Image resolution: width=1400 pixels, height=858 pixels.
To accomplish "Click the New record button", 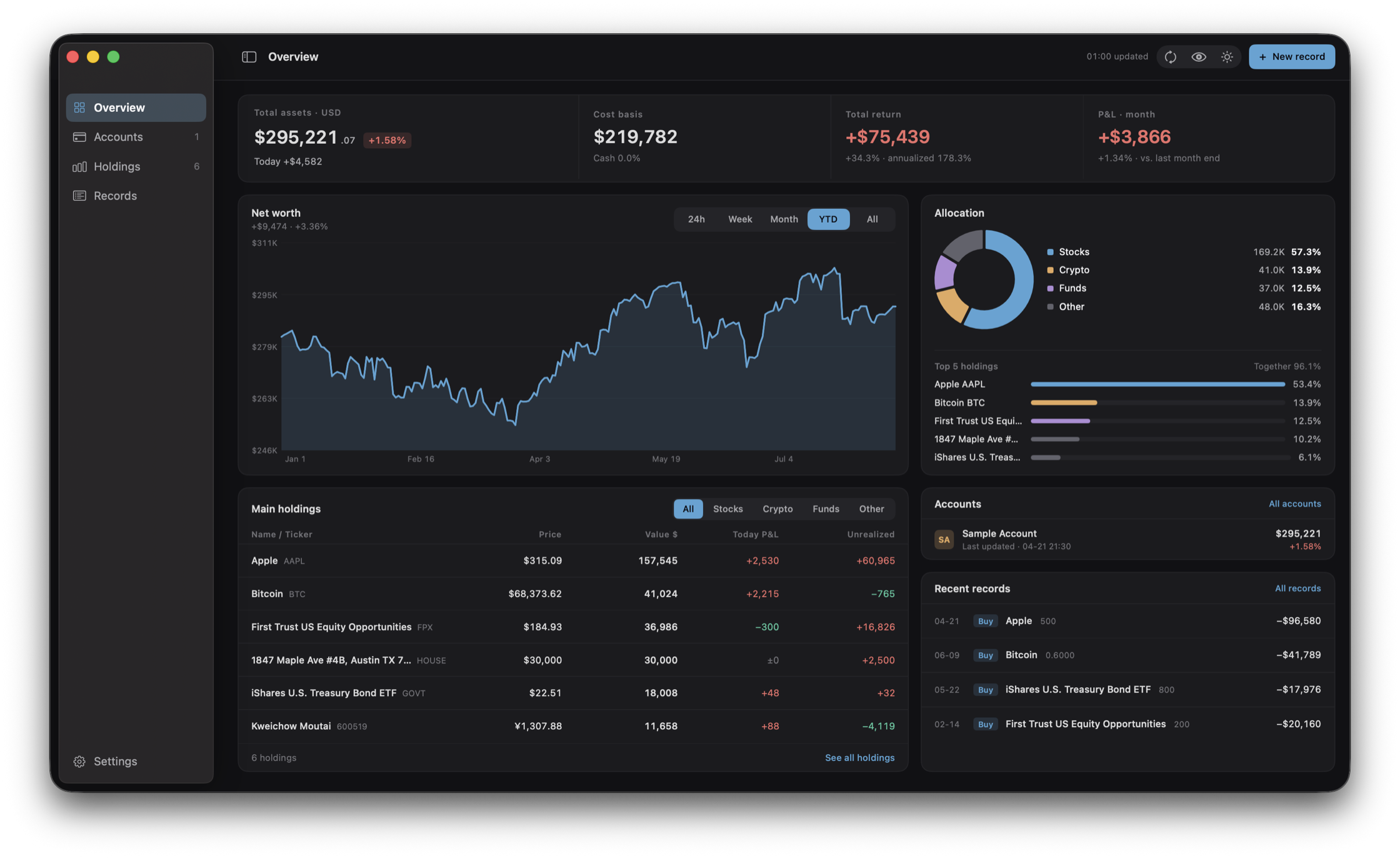I will point(1291,57).
